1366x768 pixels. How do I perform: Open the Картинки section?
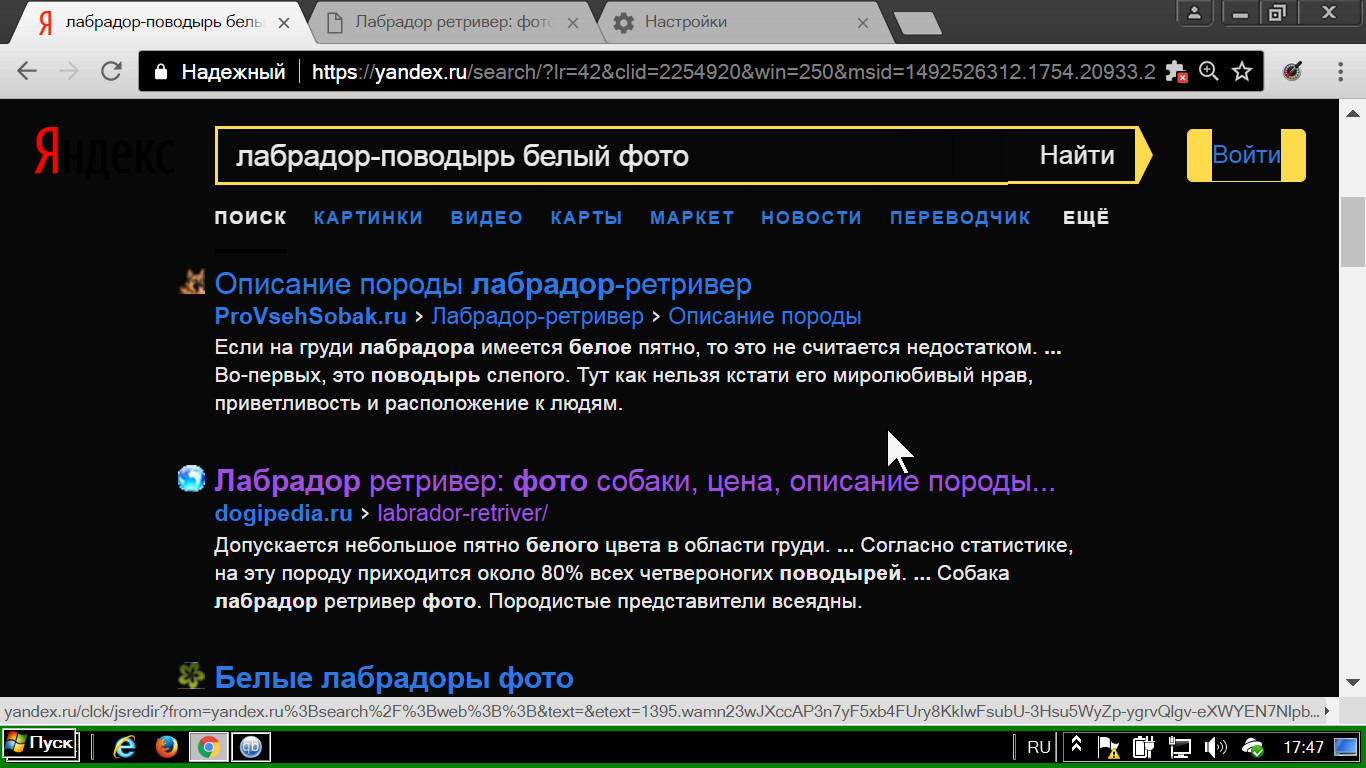click(368, 218)
